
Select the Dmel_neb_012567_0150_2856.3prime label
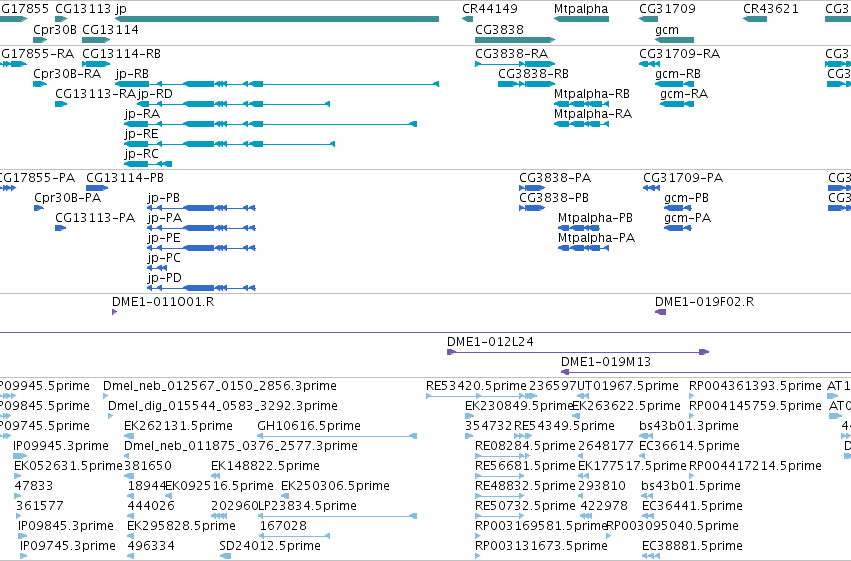(220, 386)
